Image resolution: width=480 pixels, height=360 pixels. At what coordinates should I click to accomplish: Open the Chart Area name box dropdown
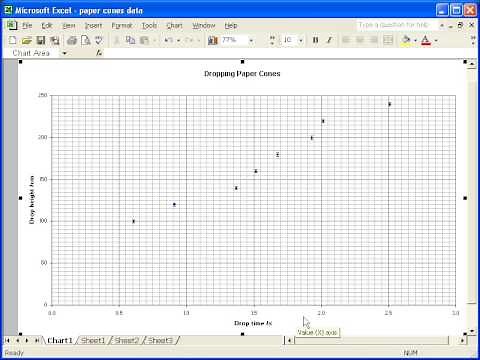click(64, 53)
